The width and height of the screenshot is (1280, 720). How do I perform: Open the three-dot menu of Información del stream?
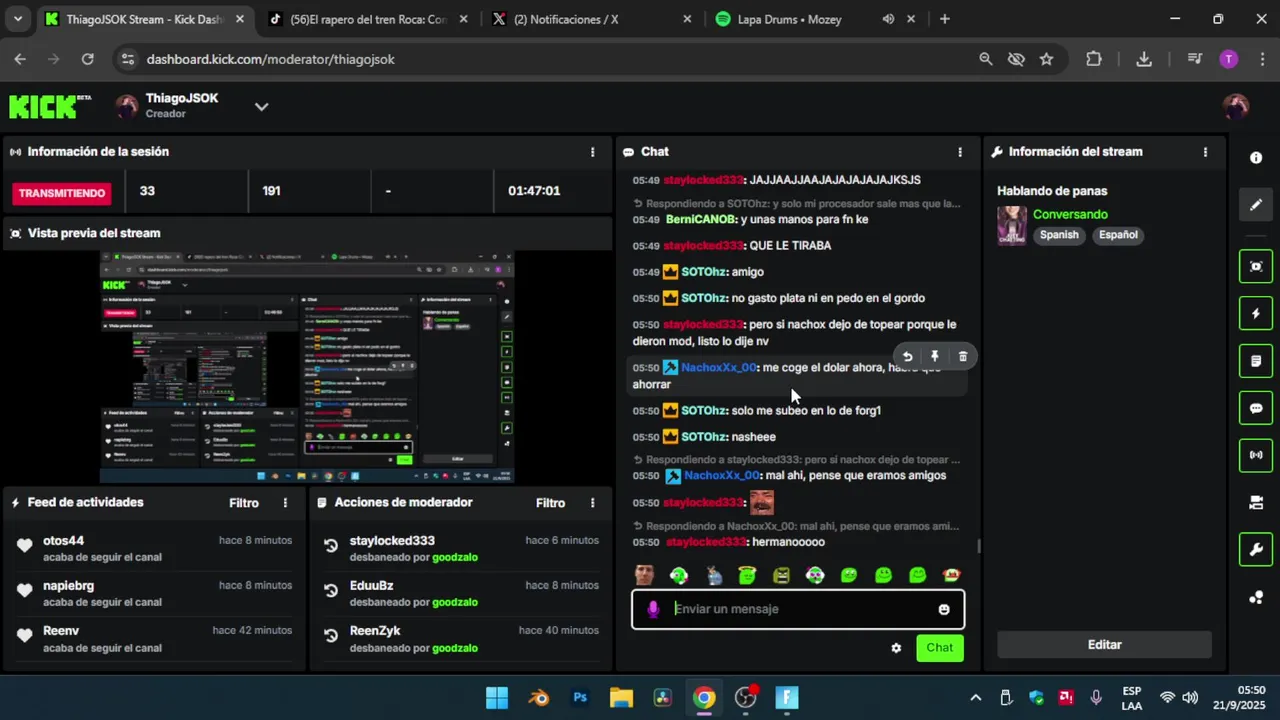[x=1205, y=152]
